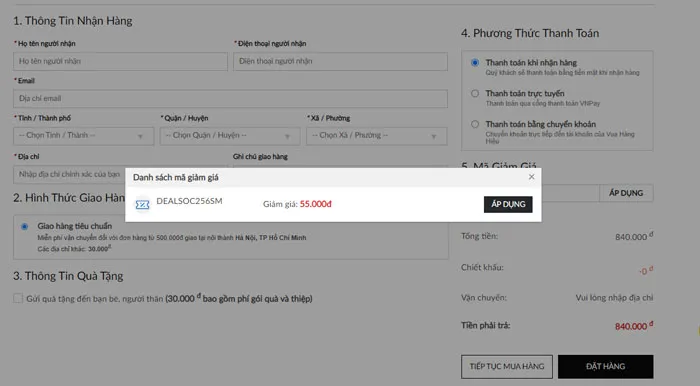Click the Địa chỉ email input
The height and width of the screenshot is (386, 700).
(x=230, y=98)
